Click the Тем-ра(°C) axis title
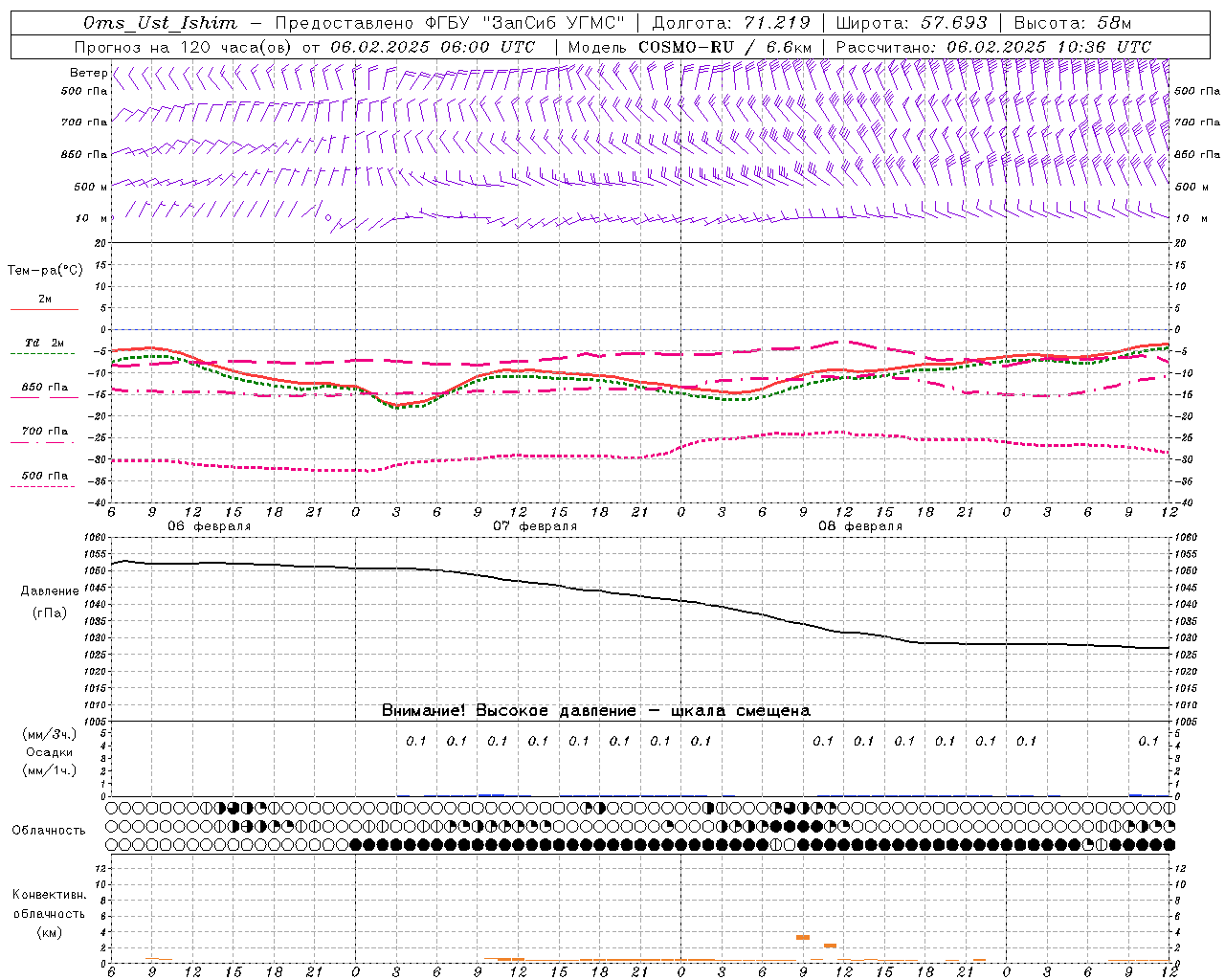Screen dimensions: 1225x980 click(45, 271)
